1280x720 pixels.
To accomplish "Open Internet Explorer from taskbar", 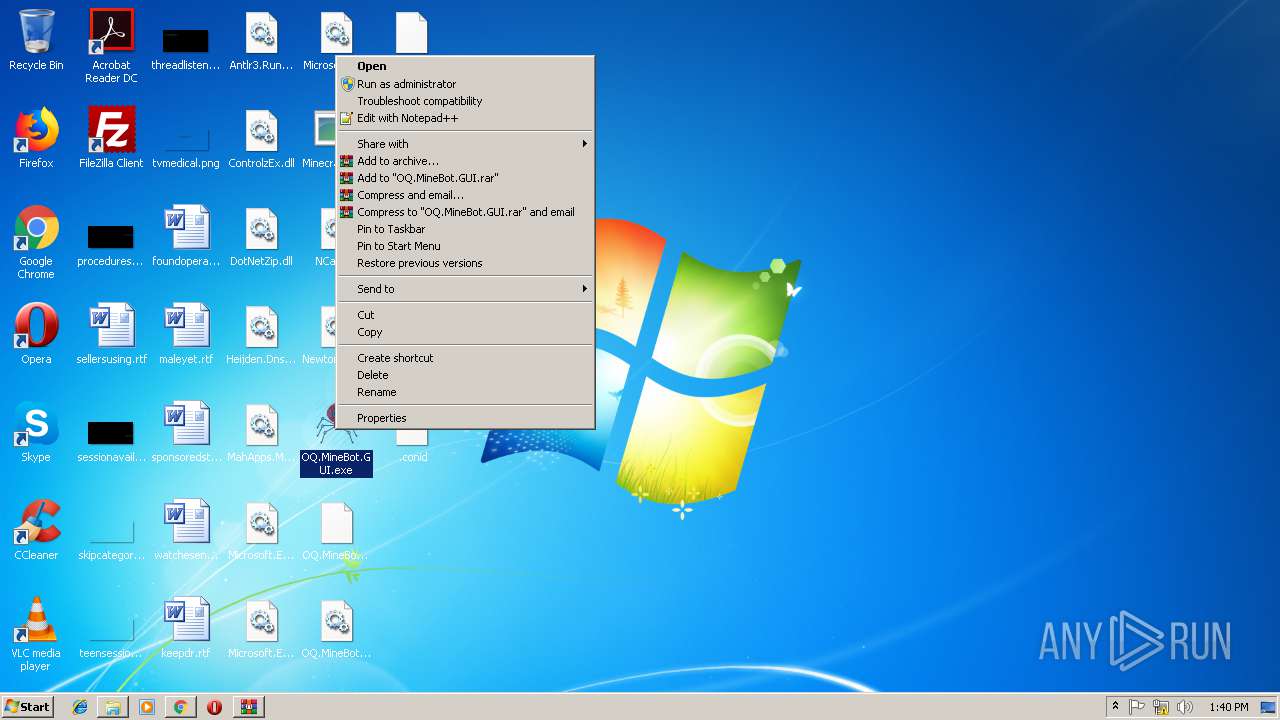I will pyautogui.click(x=80, y=707).
